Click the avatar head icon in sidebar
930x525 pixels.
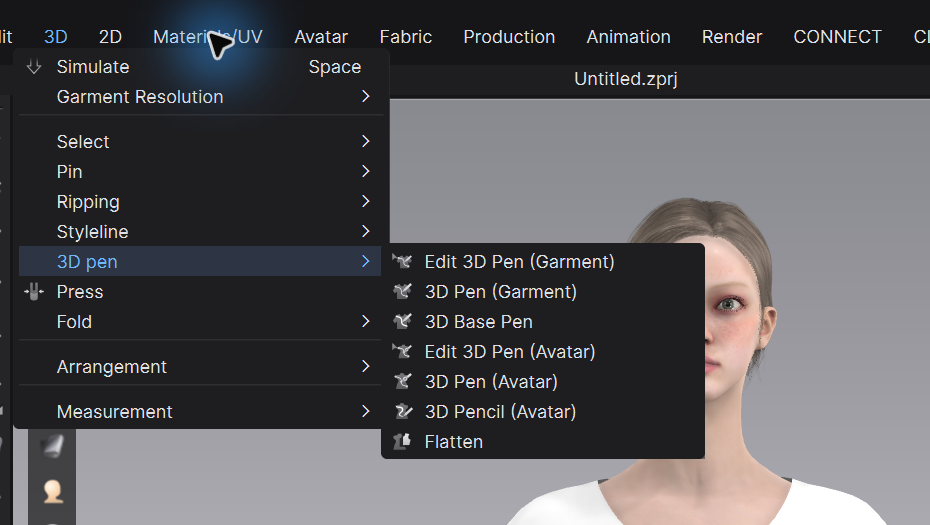[53, 491]
